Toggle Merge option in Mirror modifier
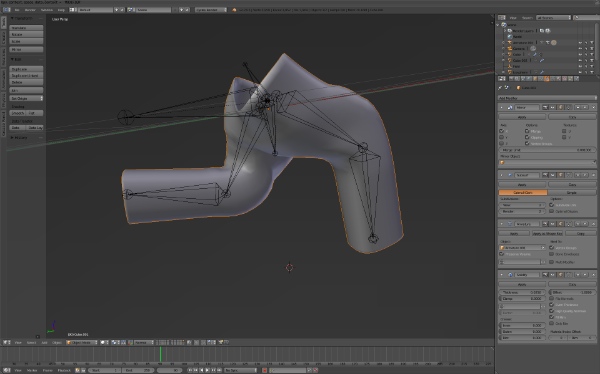This screenshot has width=600, height=374. tap(527, 131)
